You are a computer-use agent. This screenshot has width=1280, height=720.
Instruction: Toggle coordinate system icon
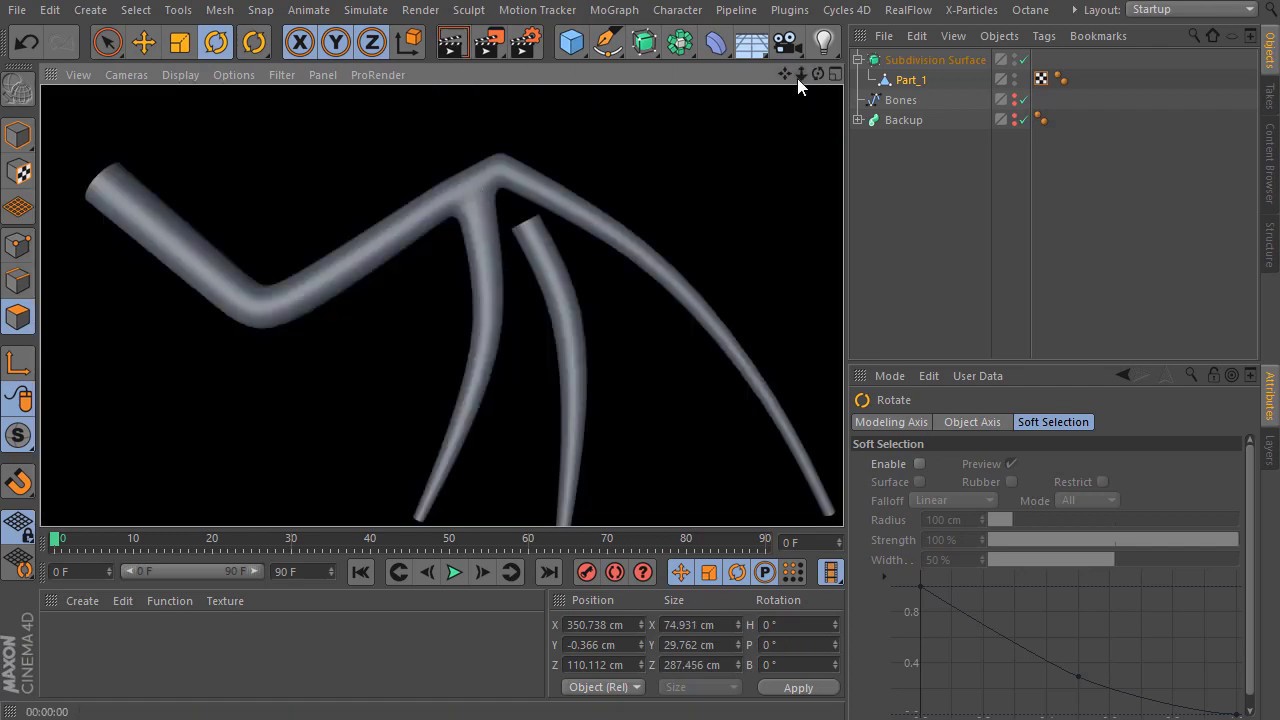(x=409, y=42)
